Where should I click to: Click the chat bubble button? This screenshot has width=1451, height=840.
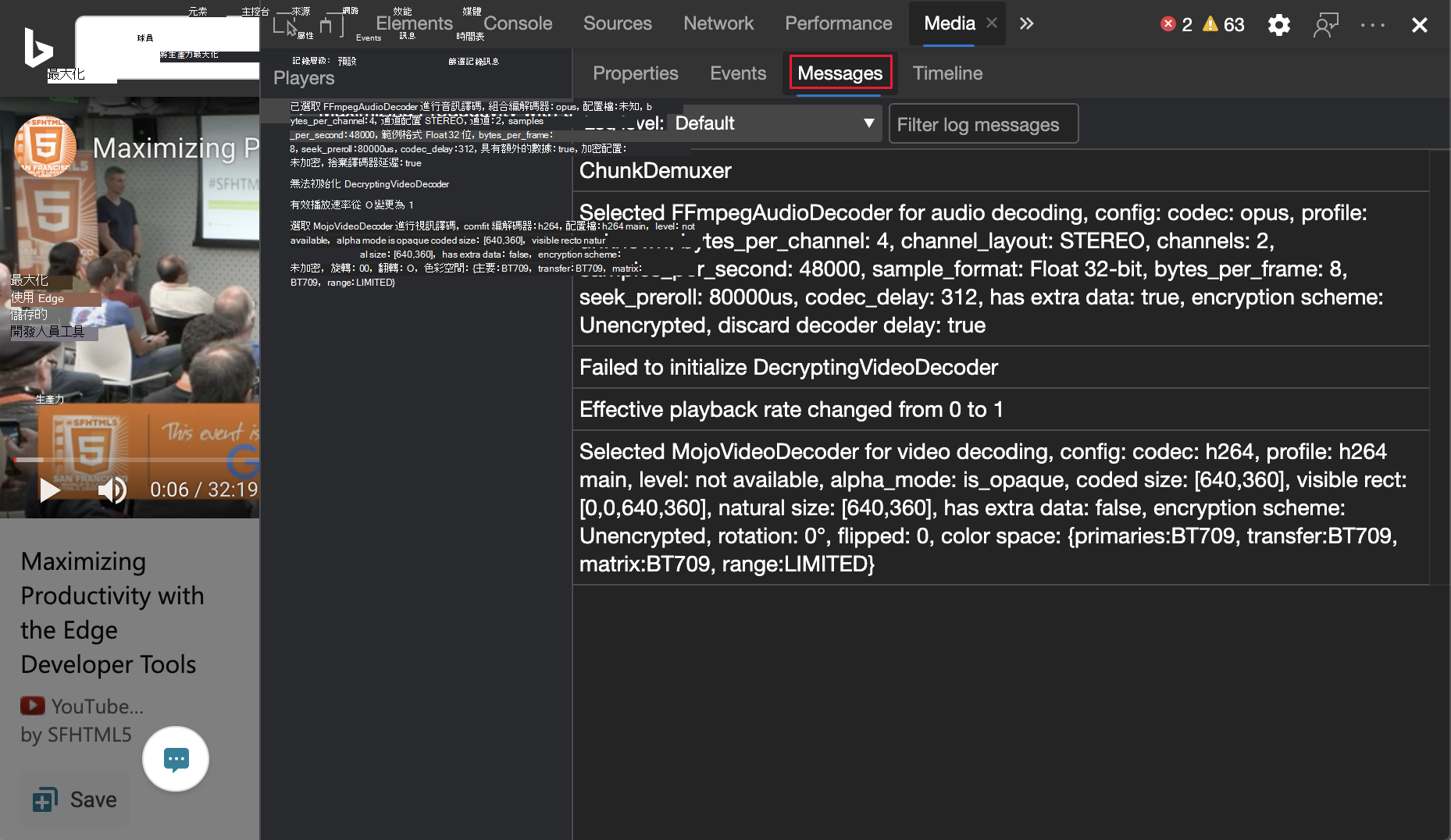pyautogui.click(x=176, y=759)
